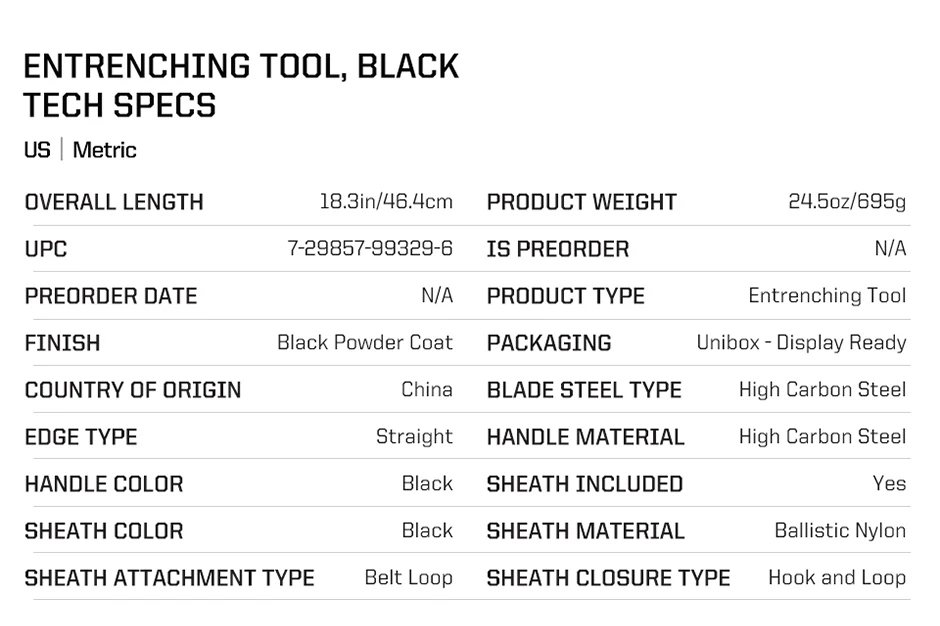This screenshot has width=940, height=626.
Task: Click the UPC number 7-29857-99329-6
Action: pos(370,248)
